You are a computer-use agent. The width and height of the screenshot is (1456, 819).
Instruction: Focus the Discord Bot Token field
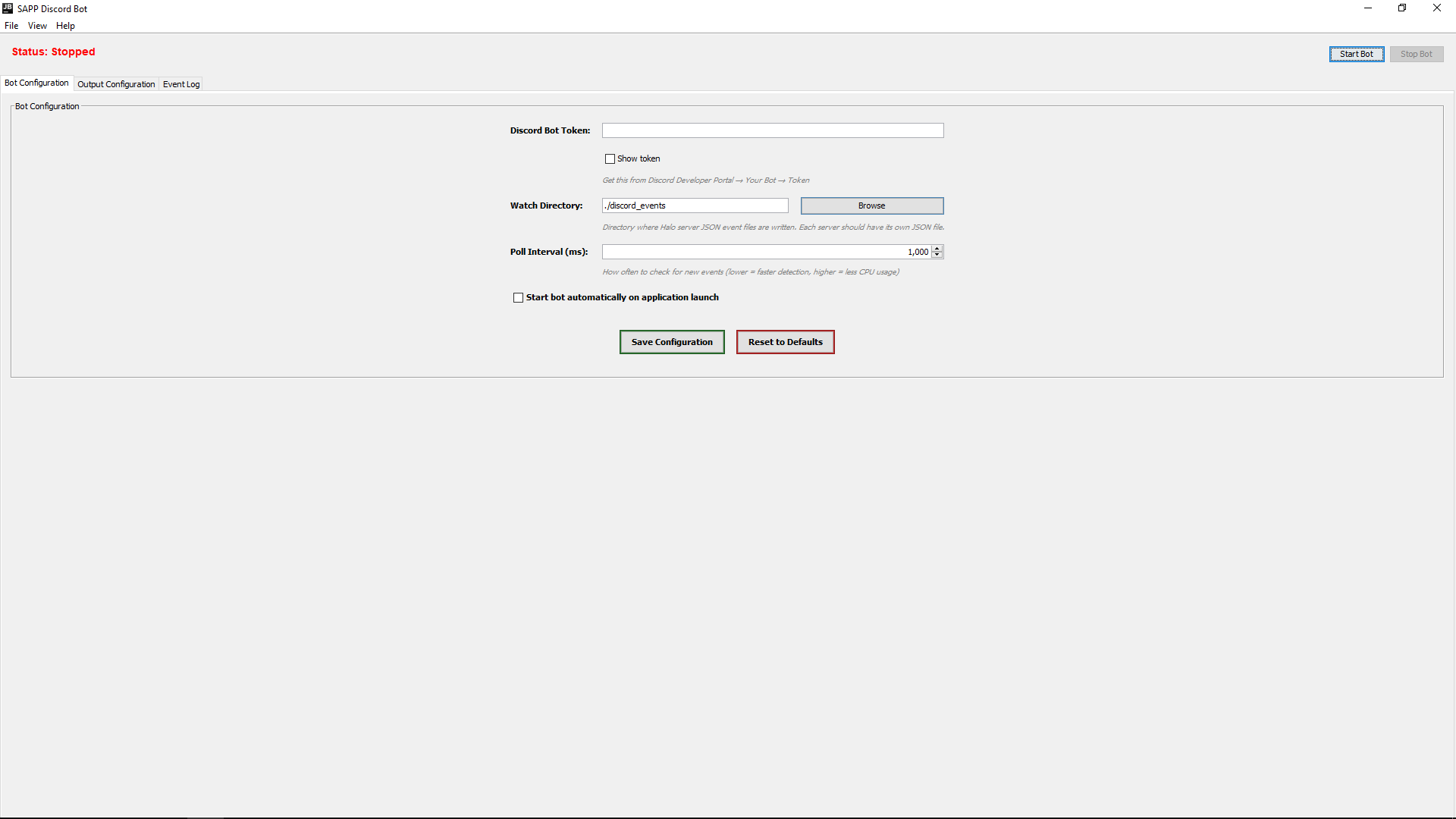point(772,131)
